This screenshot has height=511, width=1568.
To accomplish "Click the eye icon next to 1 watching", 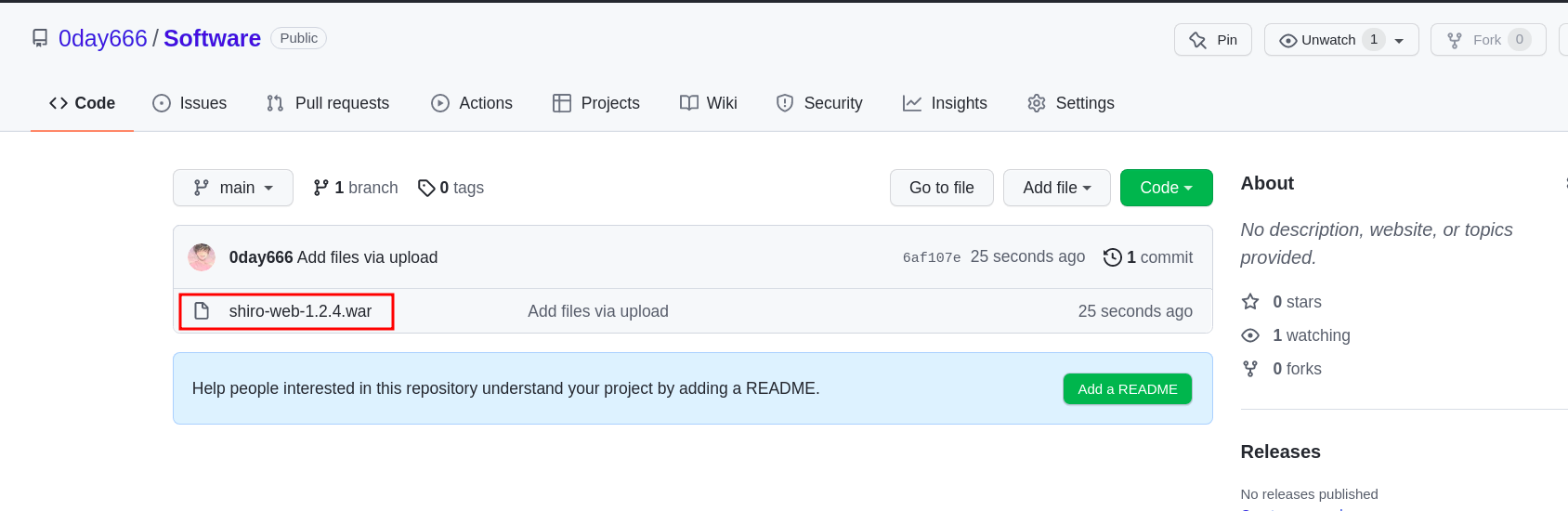I will [x=1250, y=334].
